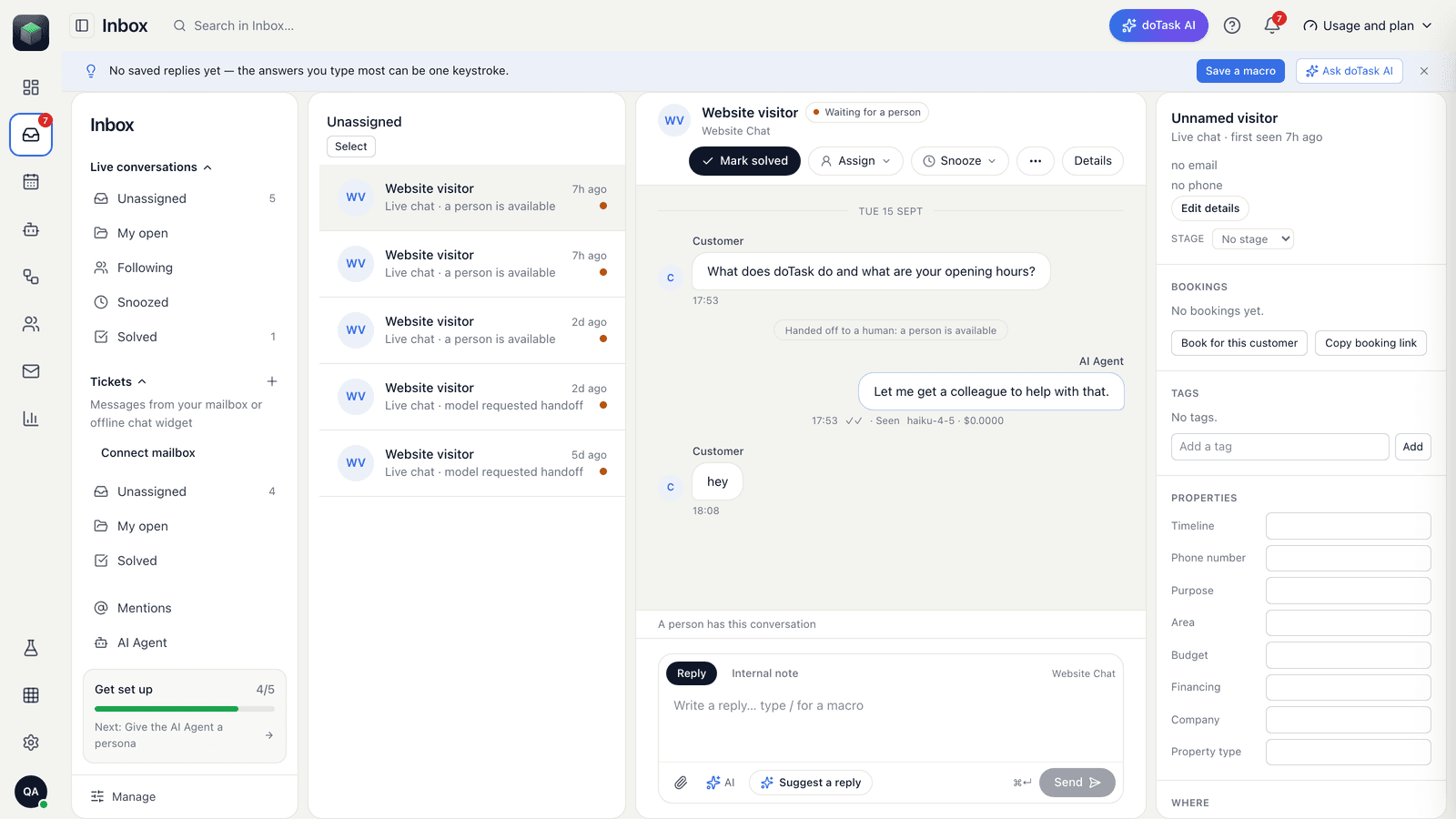Click the Get set up progress bar
Viewport: 1456px width, 819px height.
pos(185,709)
